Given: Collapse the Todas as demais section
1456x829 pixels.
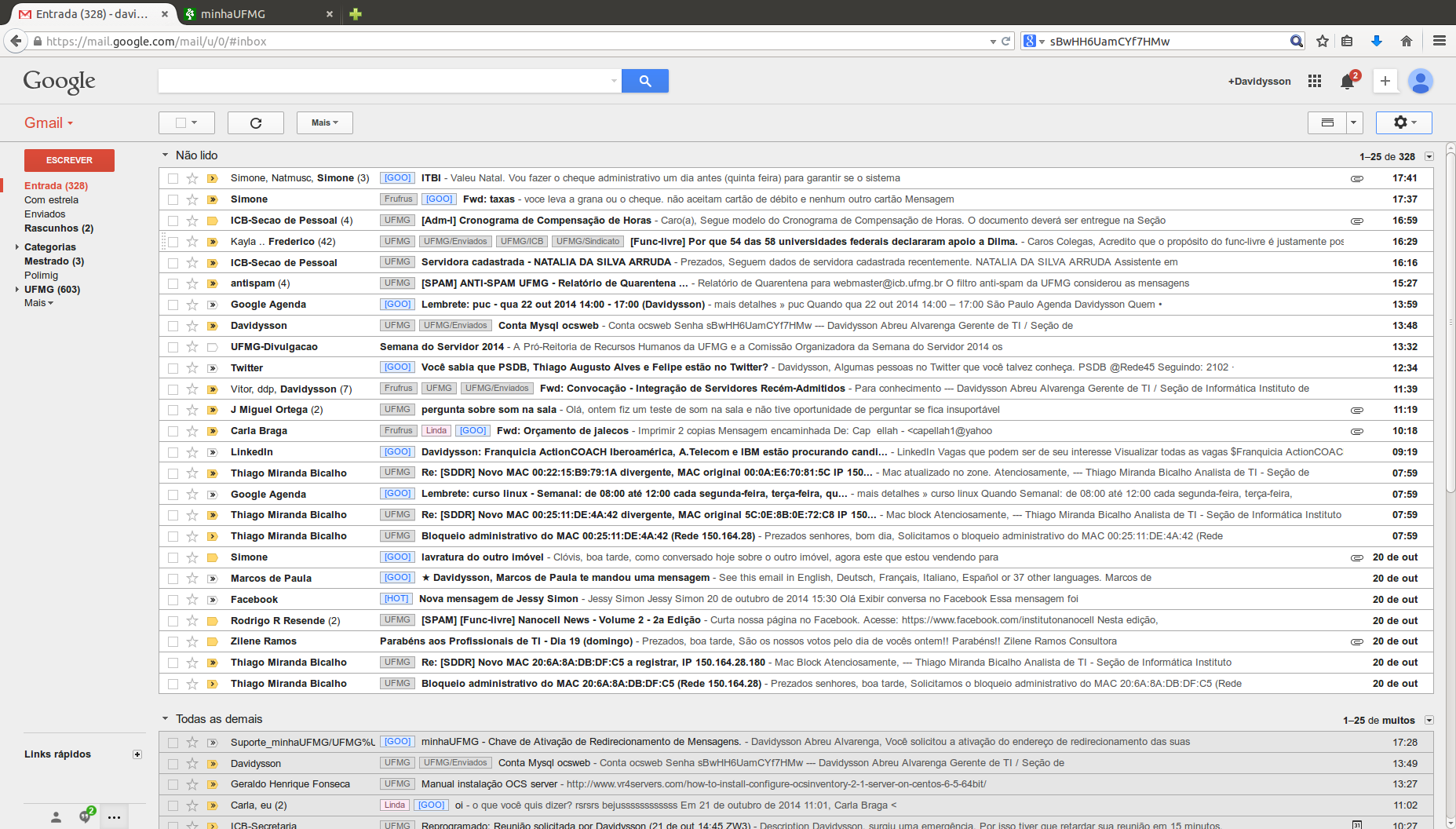Looking at the screenshot, I should point(165,719).
